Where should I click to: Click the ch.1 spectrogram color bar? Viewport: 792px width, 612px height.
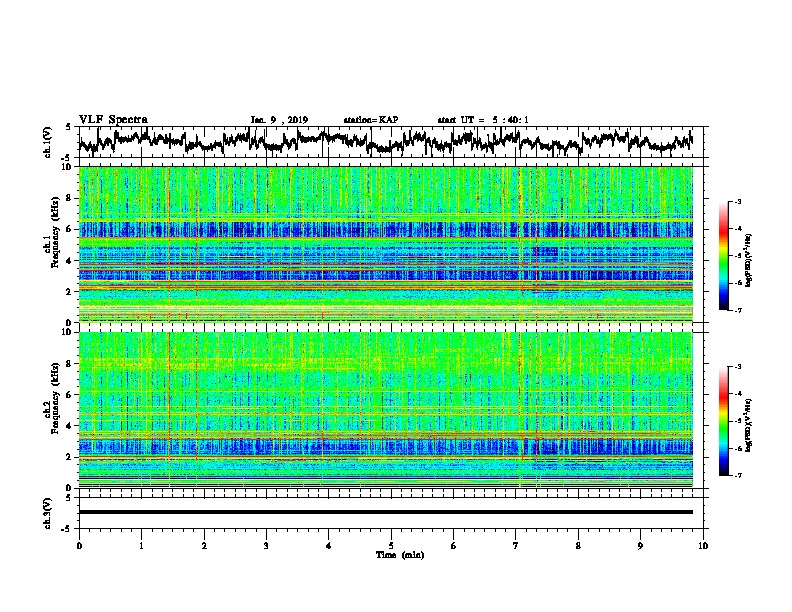(x=724, y=256)
